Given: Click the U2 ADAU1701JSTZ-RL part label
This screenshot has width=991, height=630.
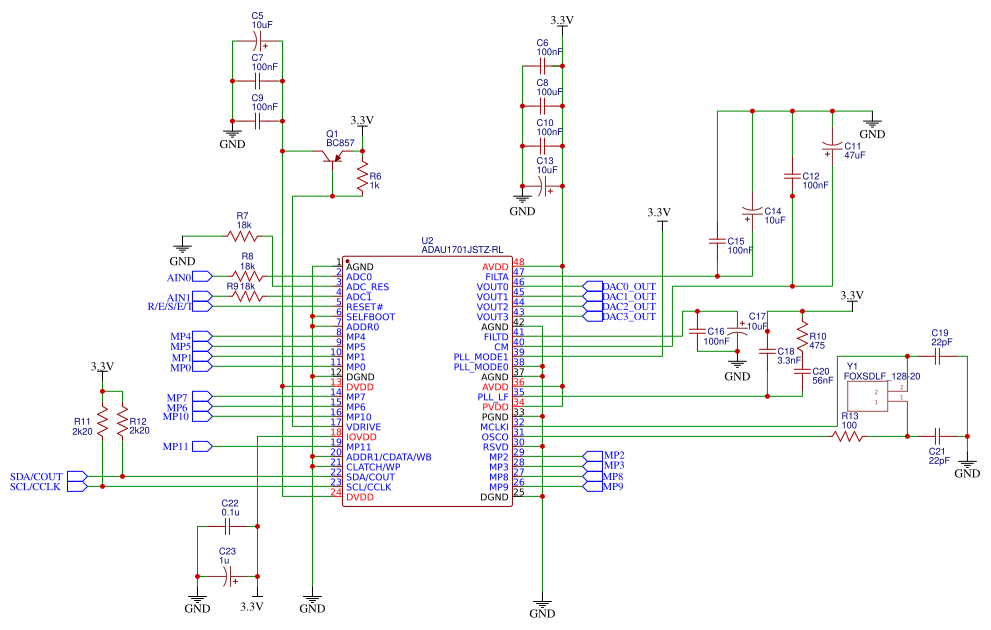Looking at the screenshot, I should pyautogui.click(x=460, y=248).
